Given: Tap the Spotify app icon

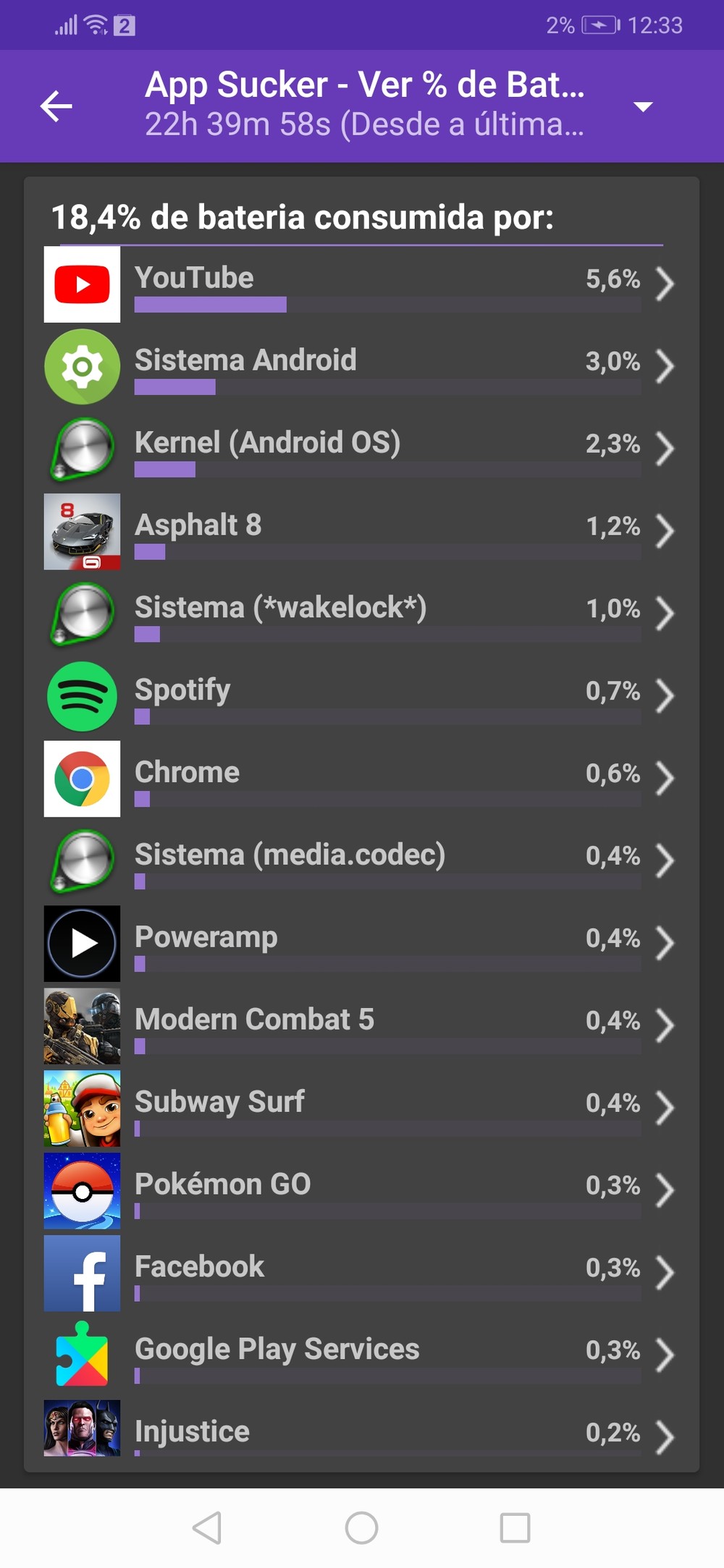Looking at the screenshot, I should pyautogui.click(x=82, y=697).
